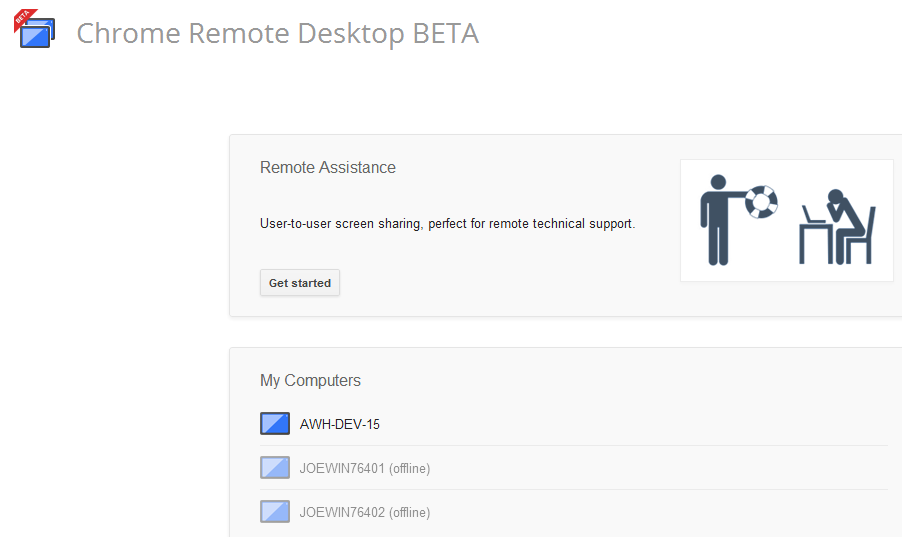The image size is (902, 537).
Task: Click the My Computers heading
Action: 310,380
